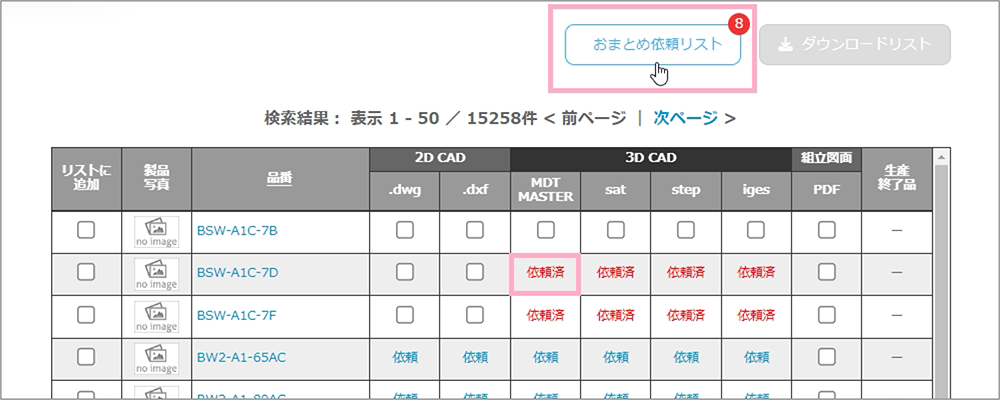The width and height of the screenshot is (1000, 400).
Task: Click the no image icon for BW2-A1-65AC
Action: [156, 357]
